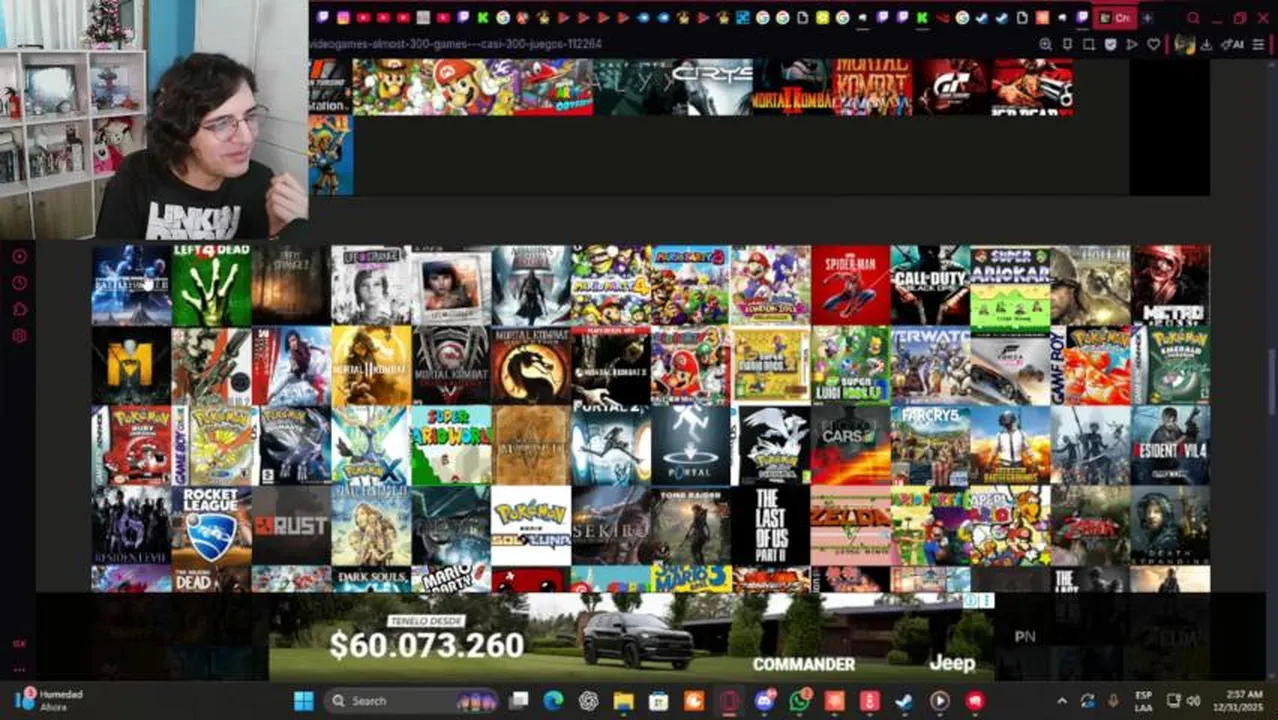Viewport: 1278px width, 720px height.
Task: Switch to Opera GX taskbar icon
Action: click(x=729, y=701)
